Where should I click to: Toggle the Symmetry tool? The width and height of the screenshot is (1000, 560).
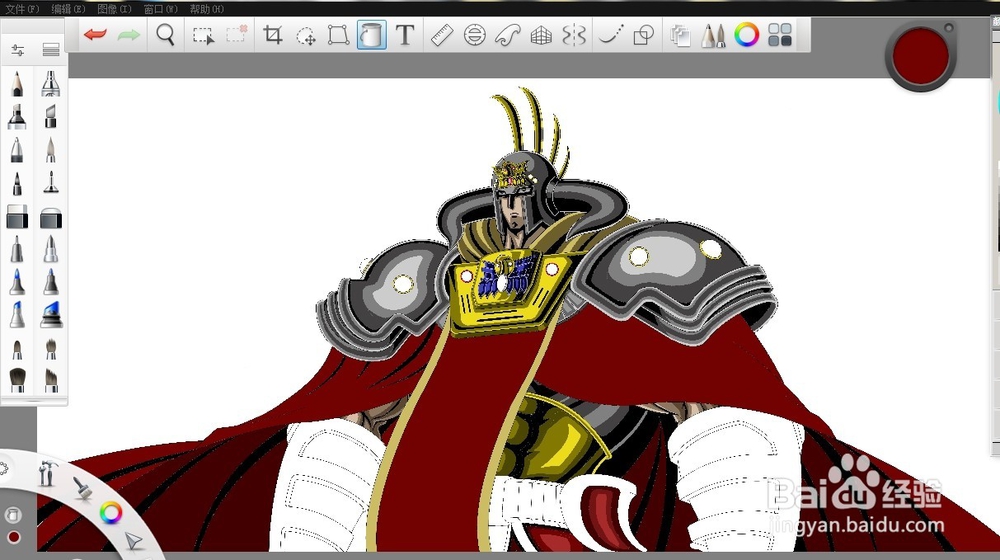574,35
